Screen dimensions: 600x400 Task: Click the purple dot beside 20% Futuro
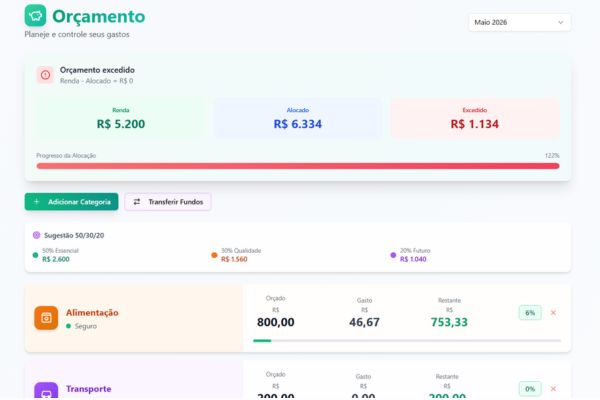coord(393,255)
